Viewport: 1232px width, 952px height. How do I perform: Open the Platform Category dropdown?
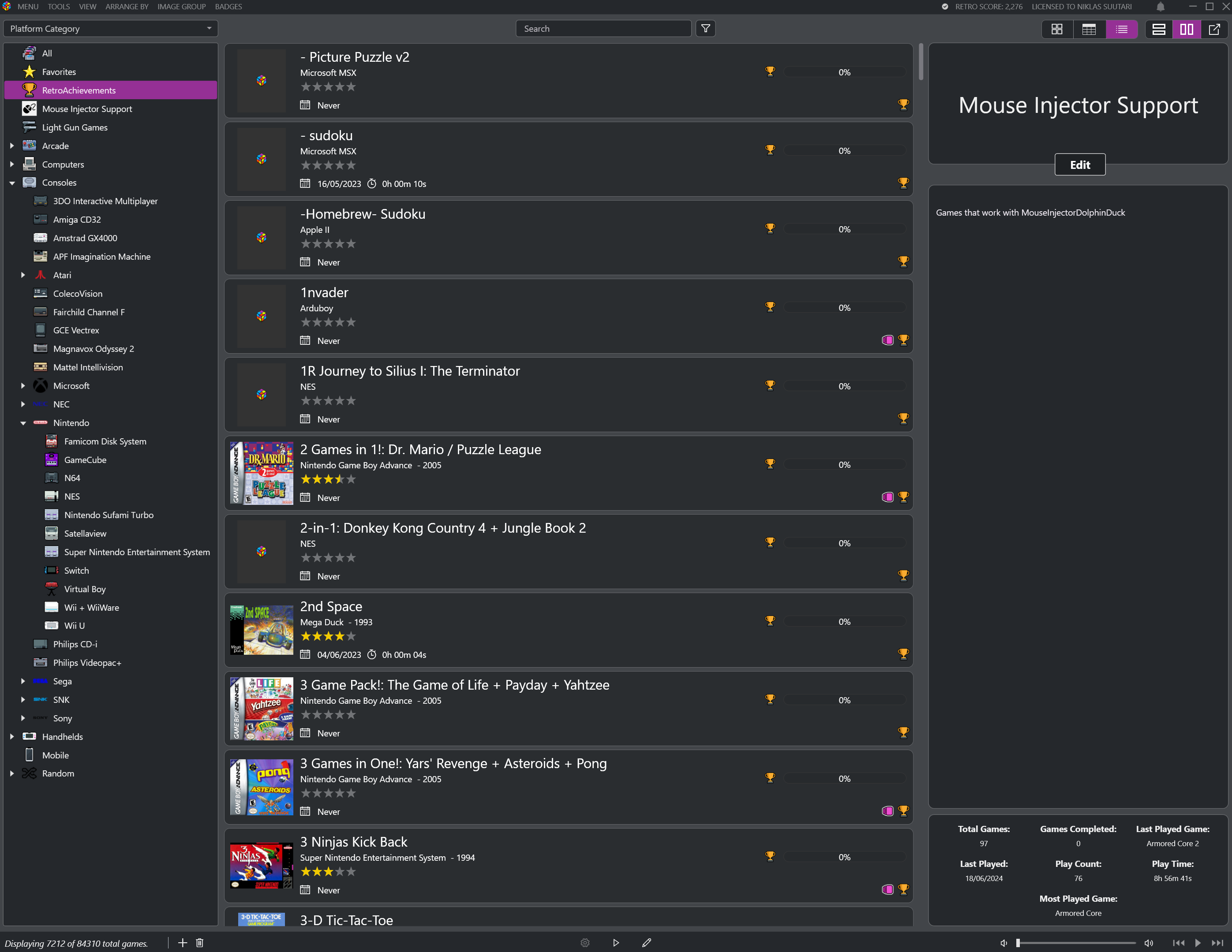(x=111, y=29)
